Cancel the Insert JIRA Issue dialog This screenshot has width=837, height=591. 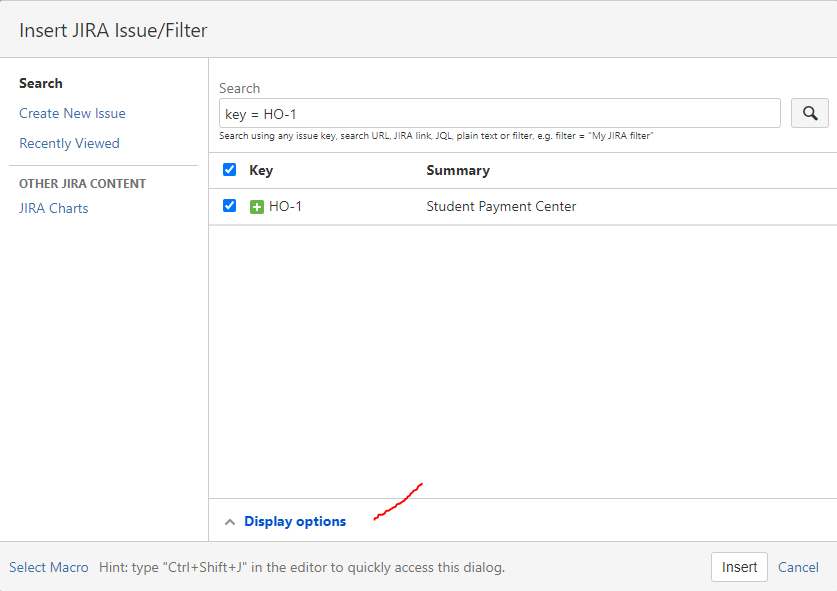pos(798,567)
